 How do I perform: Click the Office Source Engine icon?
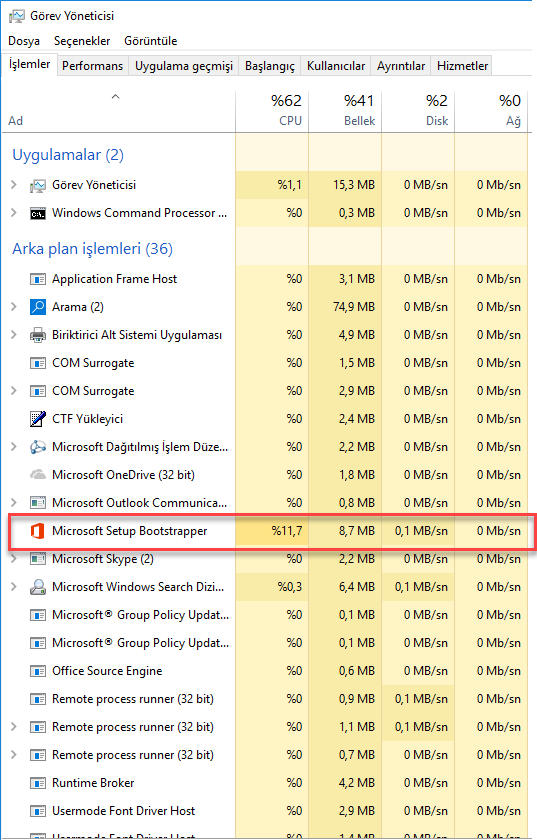(x=38, y=671)
